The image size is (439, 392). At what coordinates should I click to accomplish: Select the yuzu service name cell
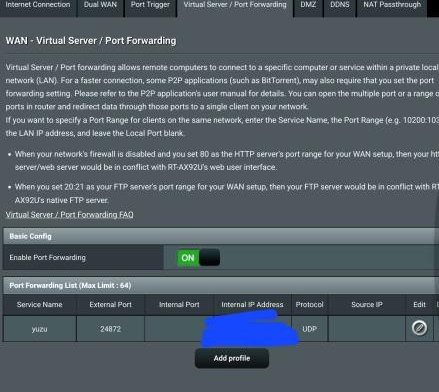coord(40,329)
